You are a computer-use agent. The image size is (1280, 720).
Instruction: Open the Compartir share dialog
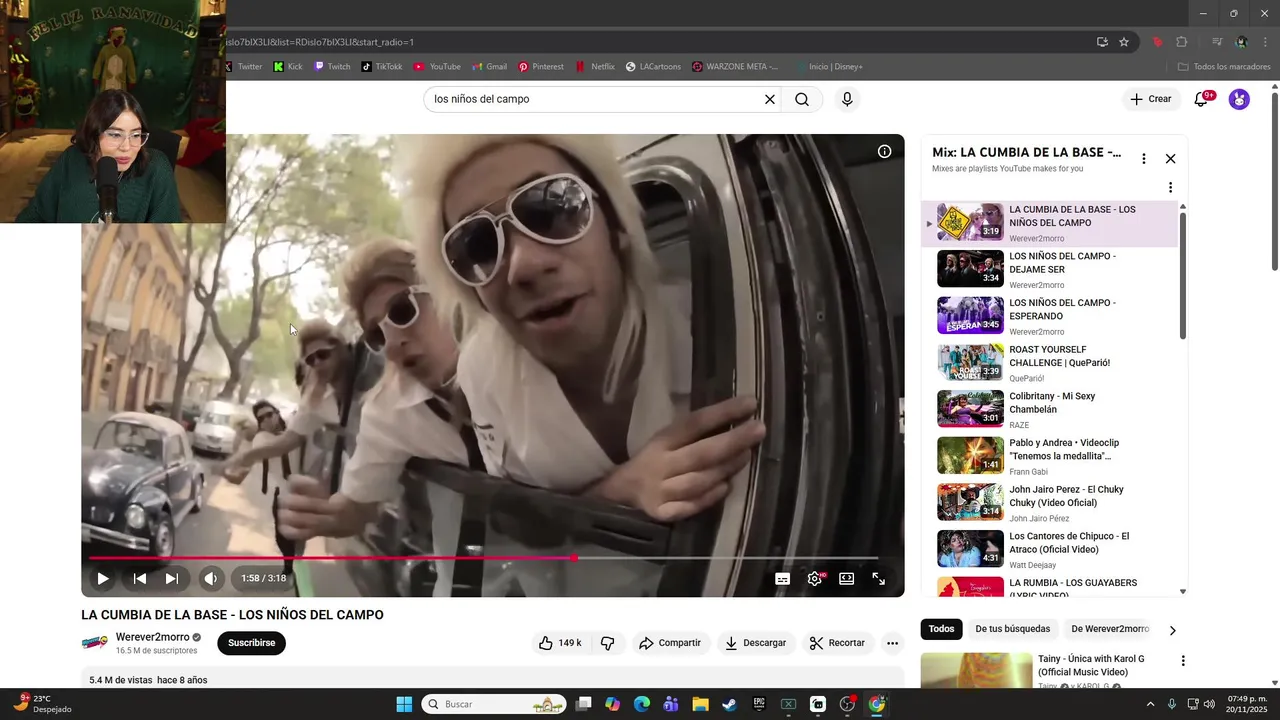pyautogui.click(x=670, y=643)
